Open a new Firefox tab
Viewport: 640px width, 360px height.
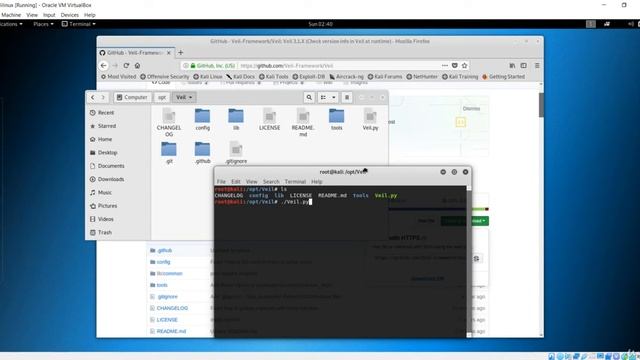point(180,52)
